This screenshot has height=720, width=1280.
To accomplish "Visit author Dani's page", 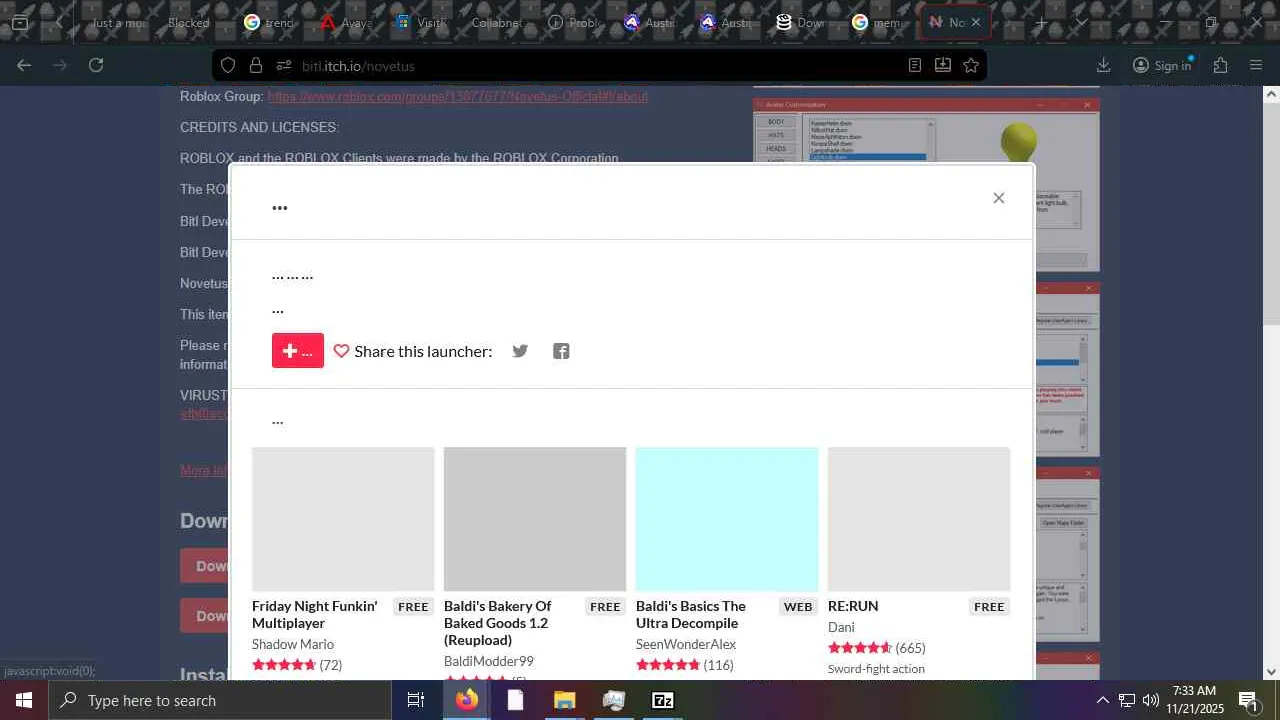I will 841,627.
